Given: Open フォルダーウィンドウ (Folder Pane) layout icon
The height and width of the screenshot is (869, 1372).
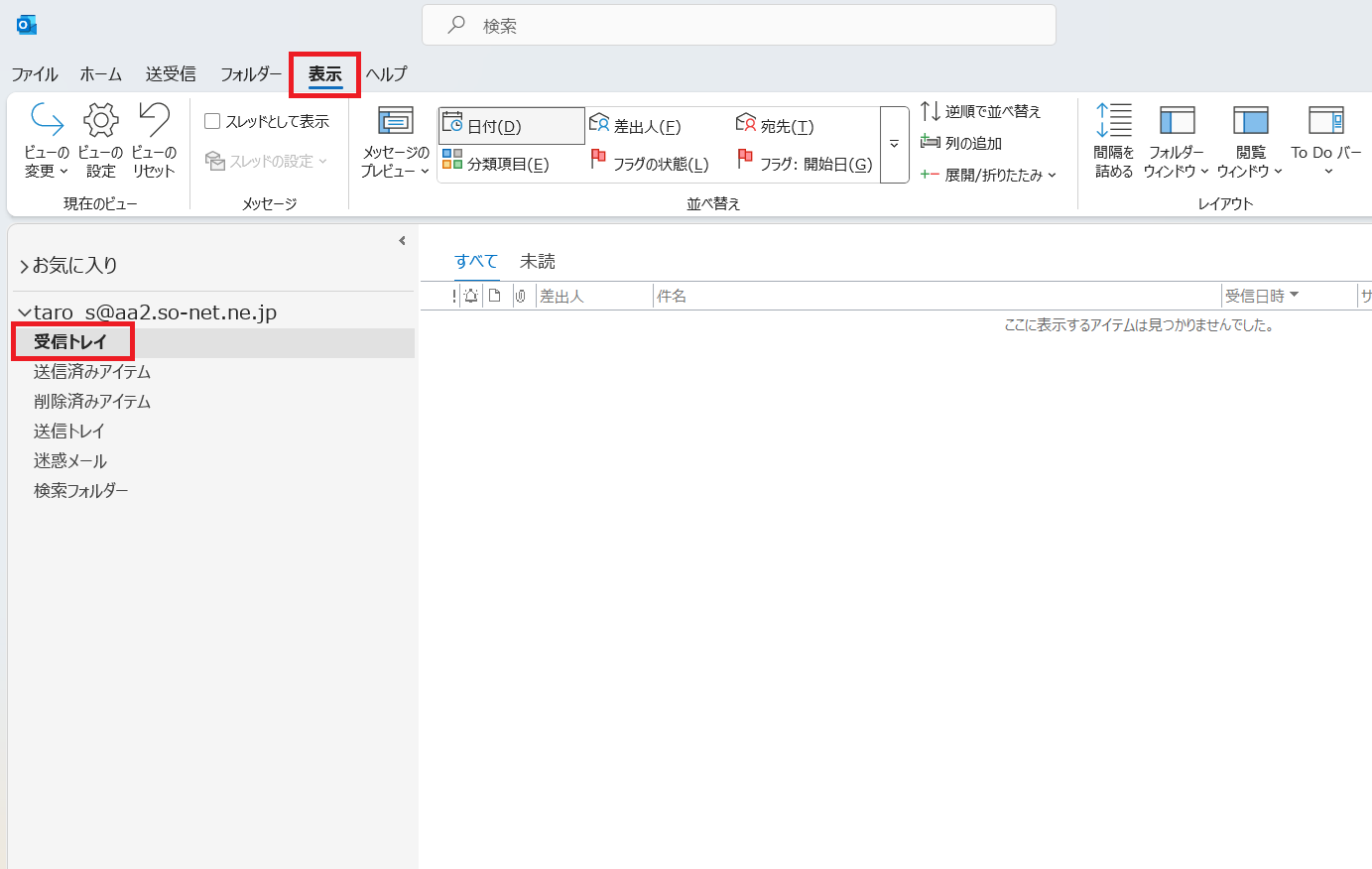Looking at the screenshot, I should [x=1177, y=121].
